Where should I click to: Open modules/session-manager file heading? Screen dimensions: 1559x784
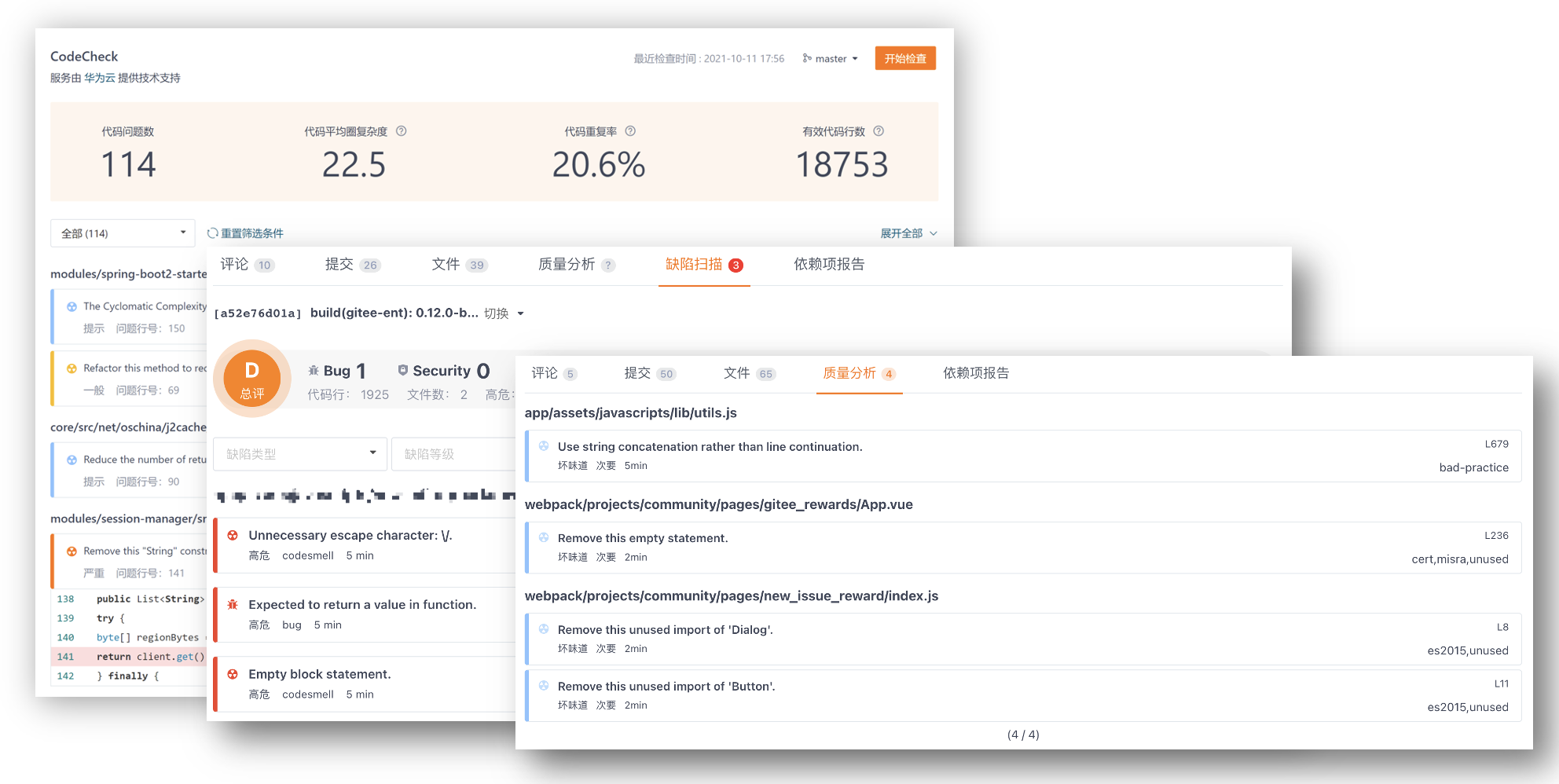coord(128,518)
